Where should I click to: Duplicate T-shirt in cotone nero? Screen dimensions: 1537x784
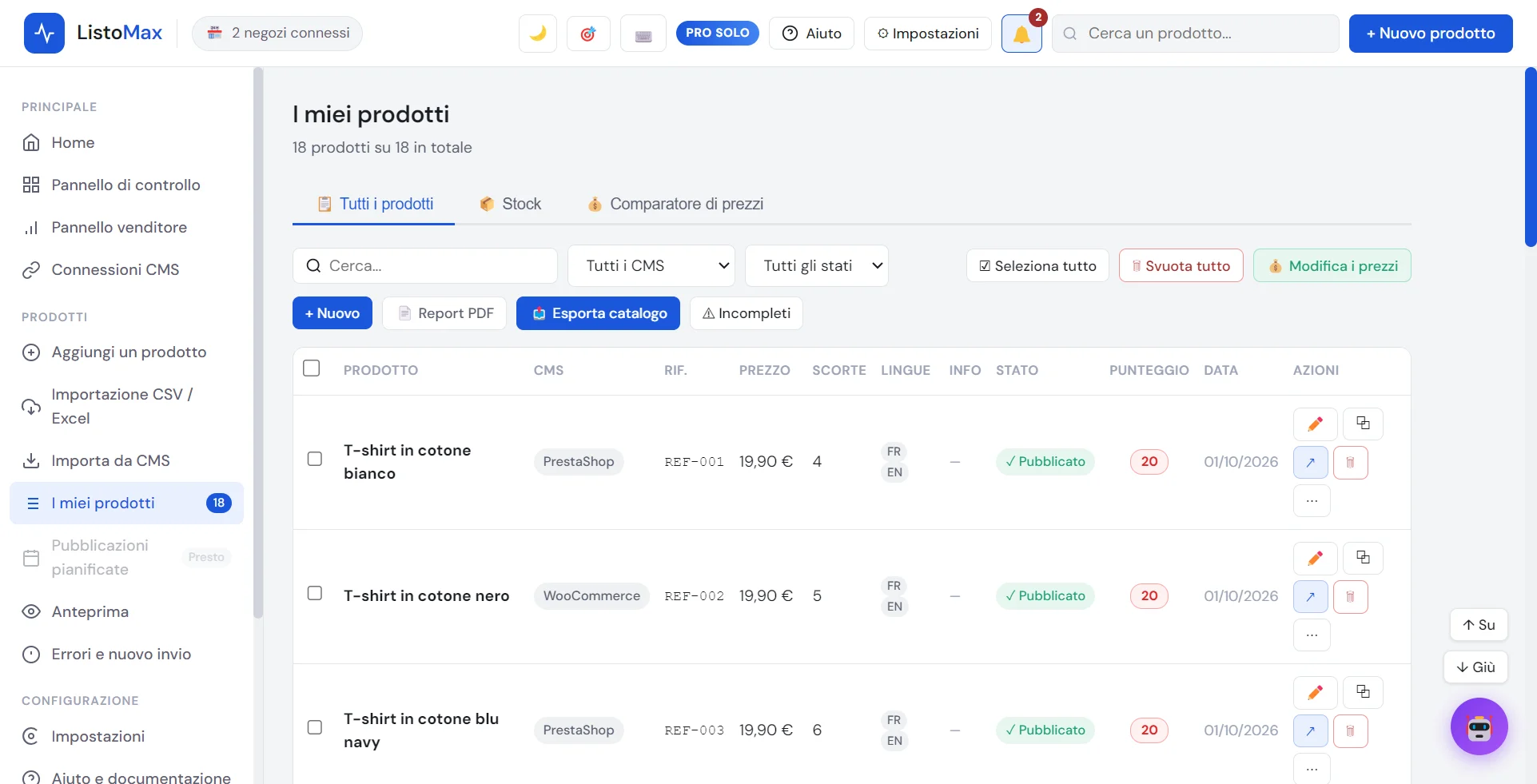[1363, 558]
